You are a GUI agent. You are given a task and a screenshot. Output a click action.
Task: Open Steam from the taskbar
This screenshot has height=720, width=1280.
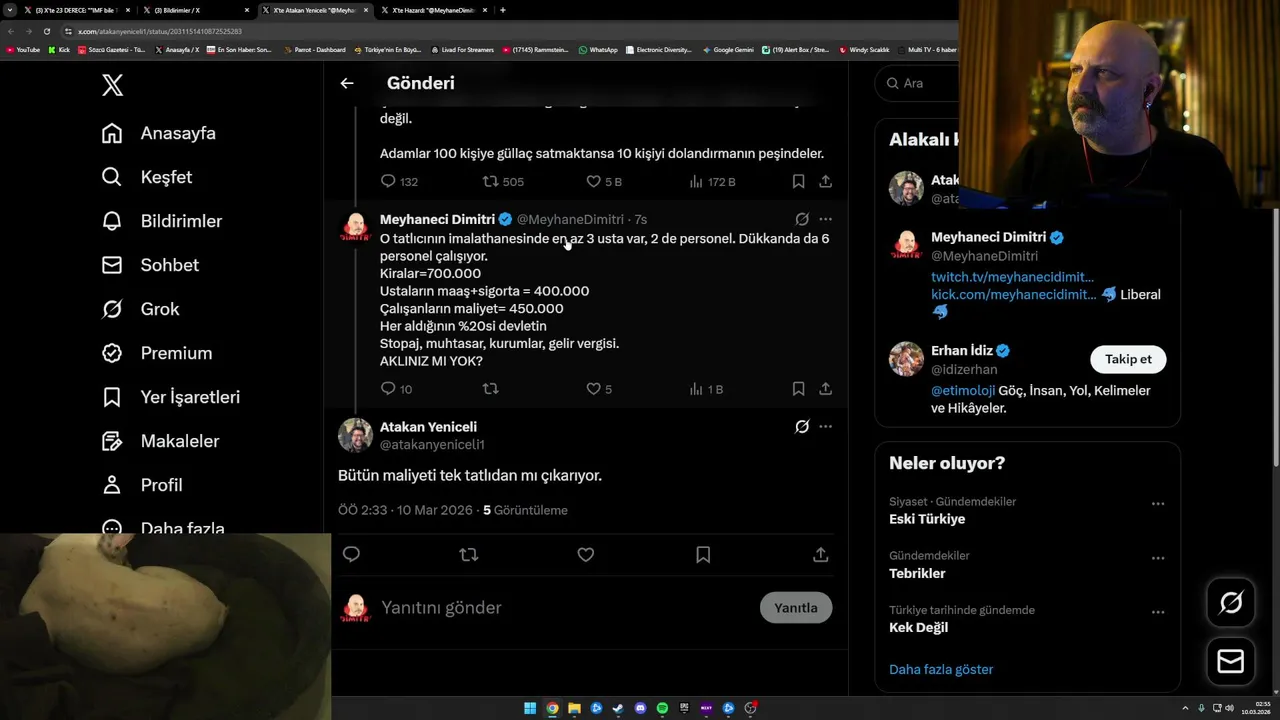(x=618, y=708)
